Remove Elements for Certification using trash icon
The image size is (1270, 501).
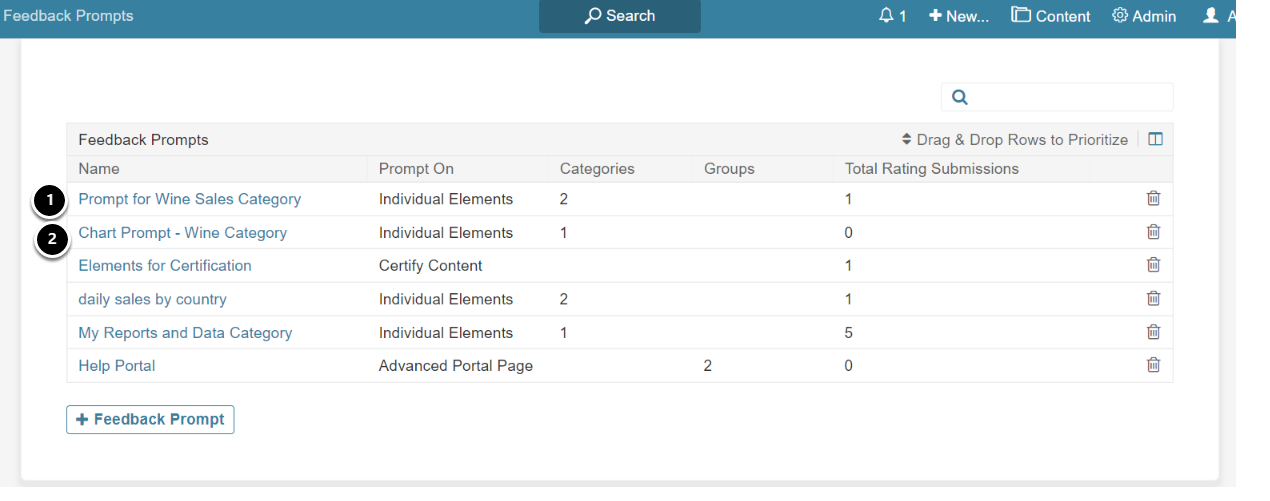click(x=1153, y=265)
